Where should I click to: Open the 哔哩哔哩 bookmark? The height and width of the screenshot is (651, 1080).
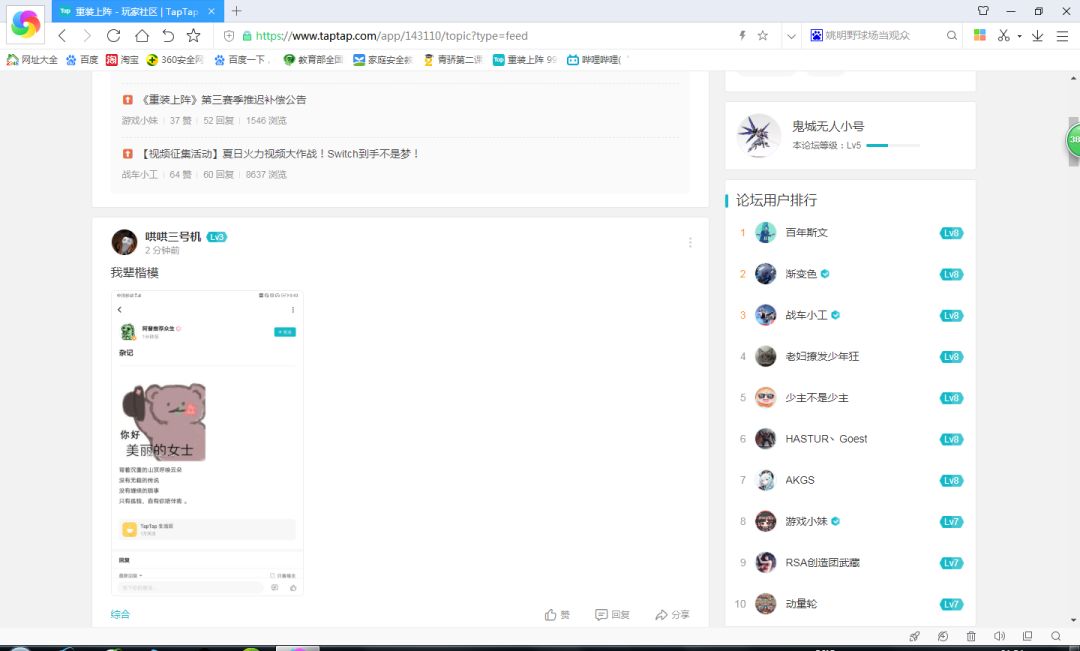[594, 60]
